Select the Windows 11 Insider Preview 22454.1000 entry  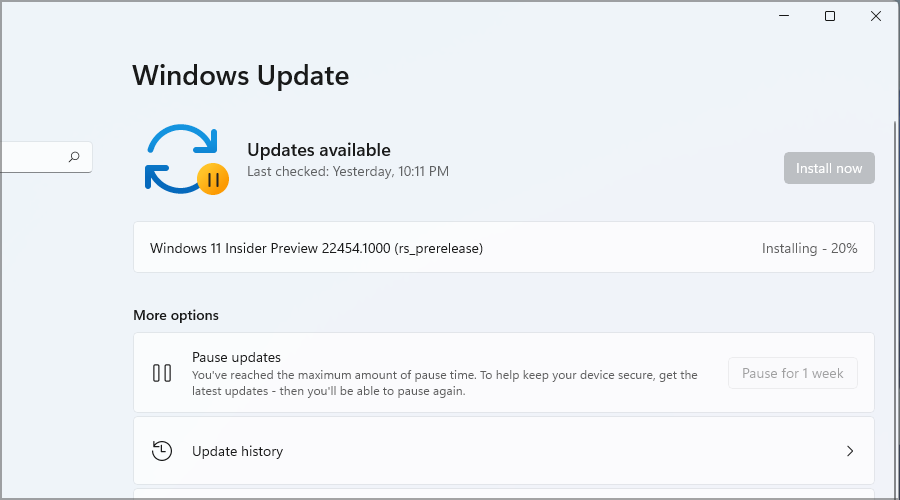(316, 248)
